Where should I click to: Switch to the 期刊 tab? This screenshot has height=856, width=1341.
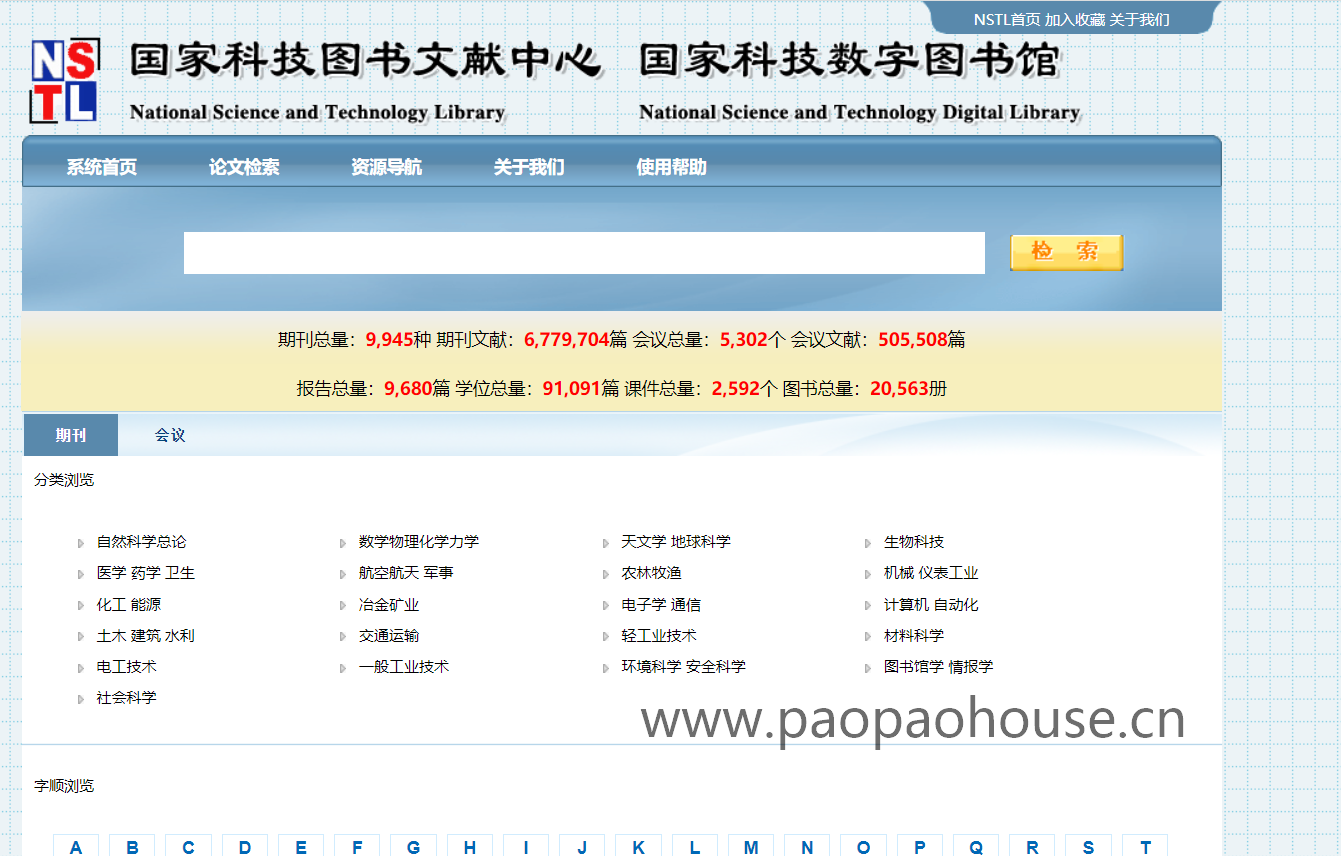[x=70, y=435]
